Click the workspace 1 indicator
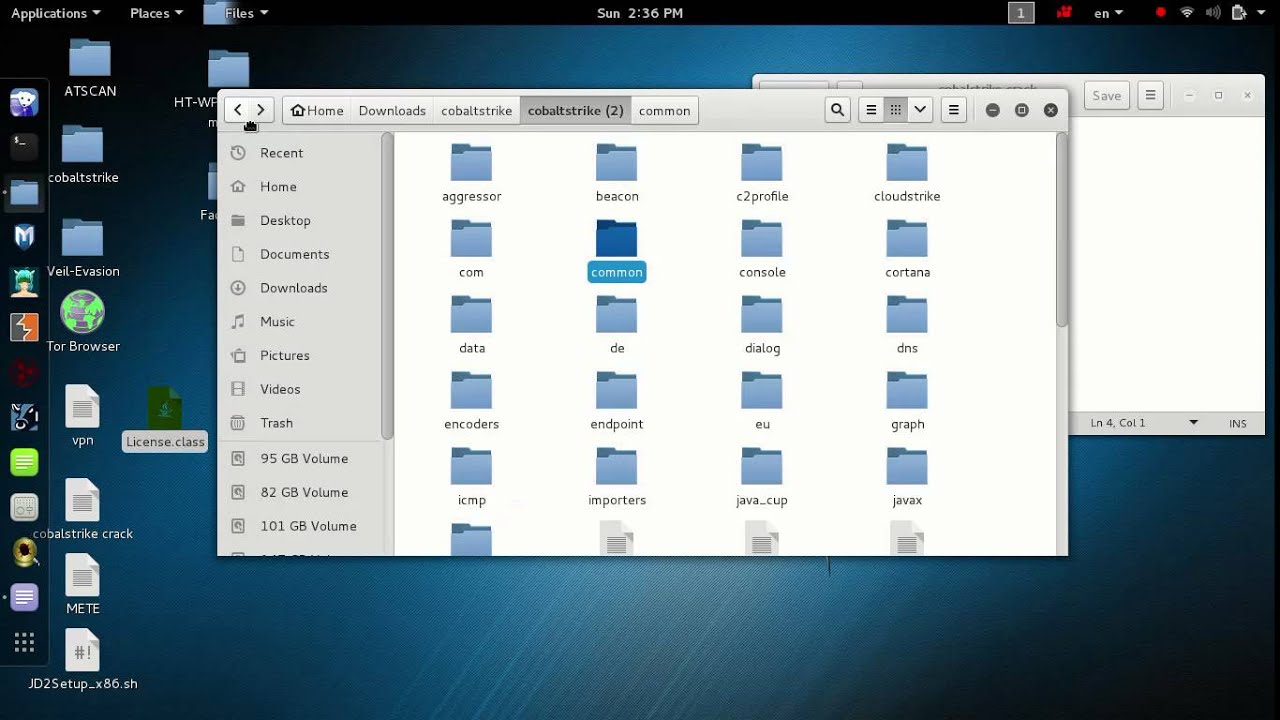1280x720 pixels. (x=1021, y=13)
